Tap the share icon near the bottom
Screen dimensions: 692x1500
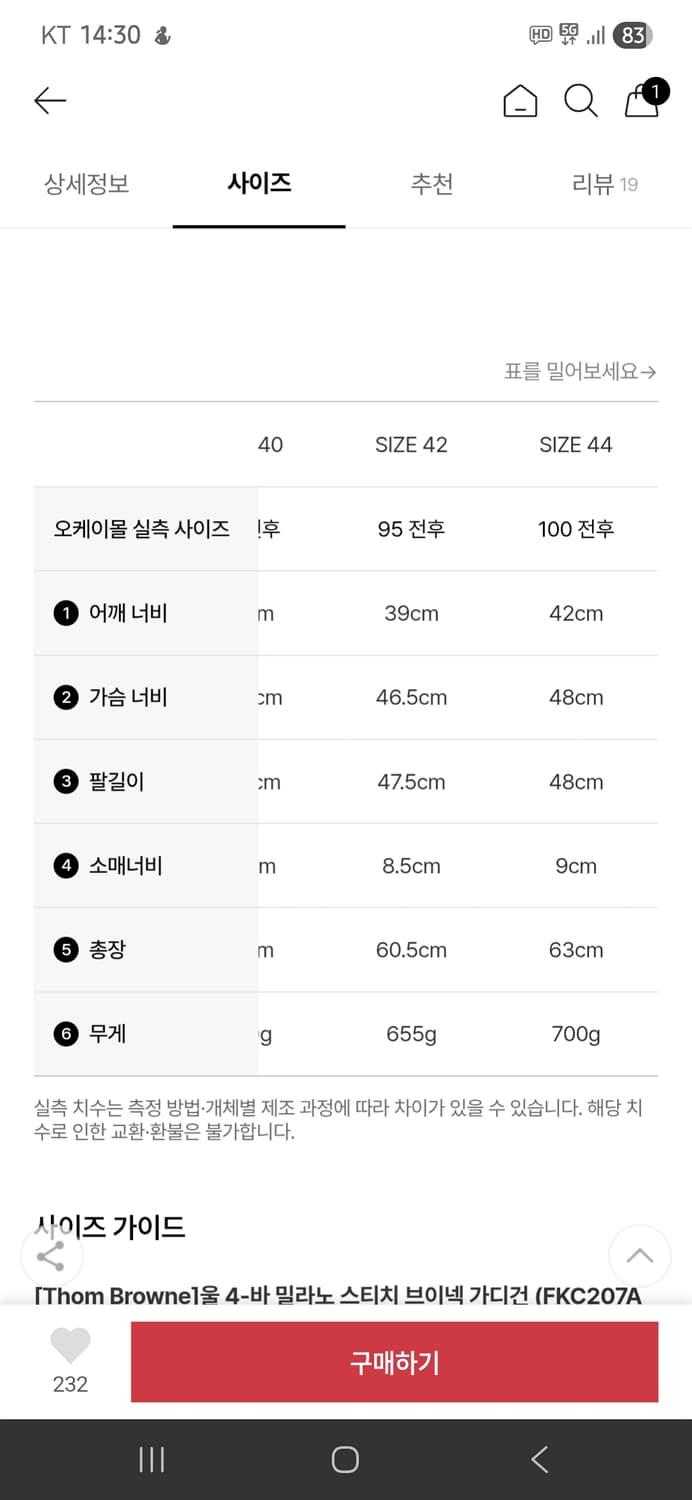[51, 1256]
